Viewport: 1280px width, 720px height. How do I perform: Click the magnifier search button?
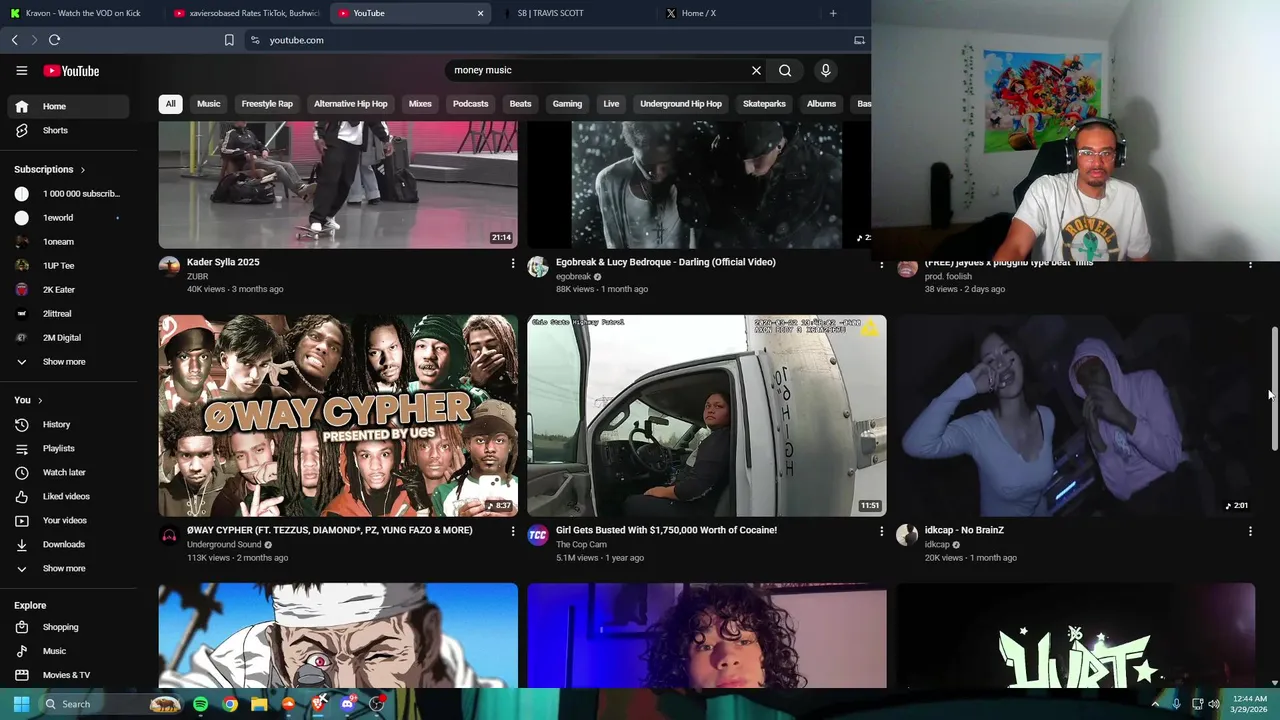pyautogui.click(x=785, y=70)
